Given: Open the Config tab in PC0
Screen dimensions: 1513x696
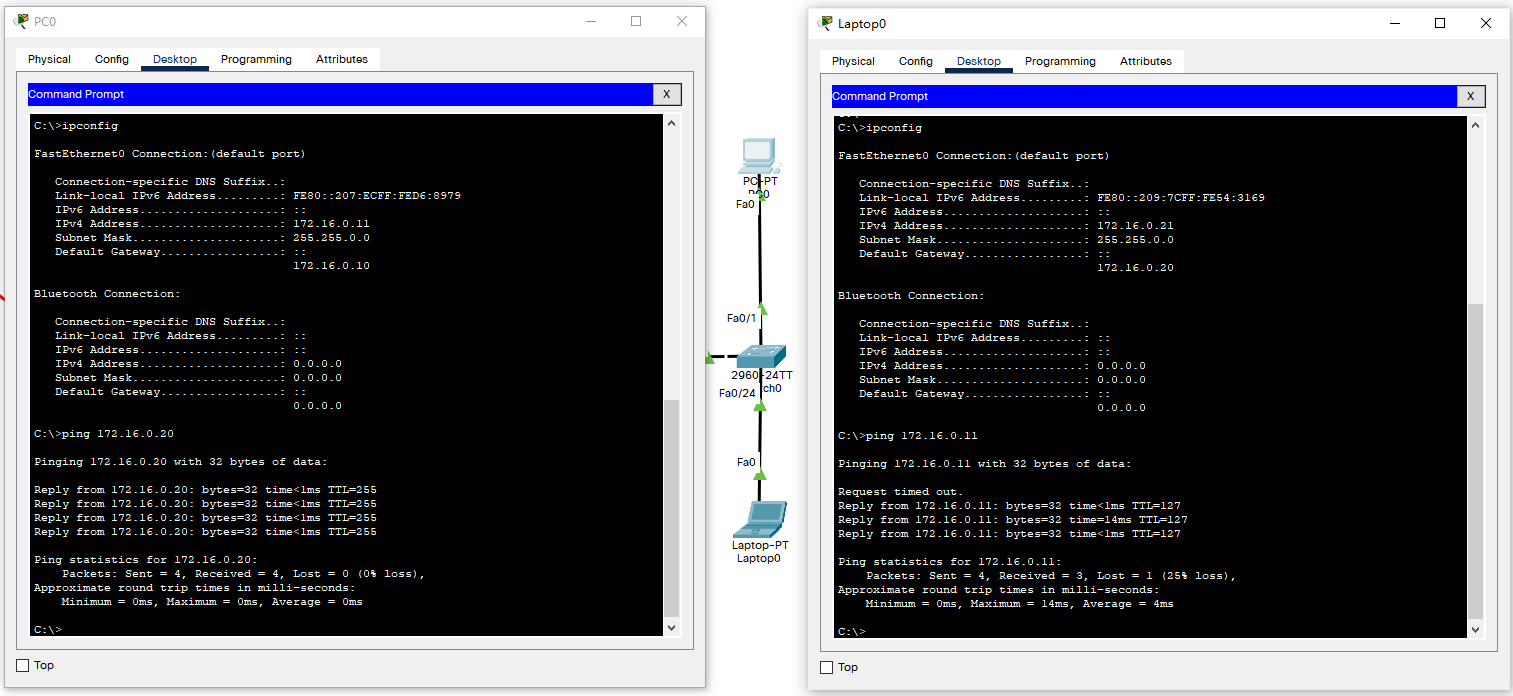Looking at the screenshot, I should (x=112, y=59).
